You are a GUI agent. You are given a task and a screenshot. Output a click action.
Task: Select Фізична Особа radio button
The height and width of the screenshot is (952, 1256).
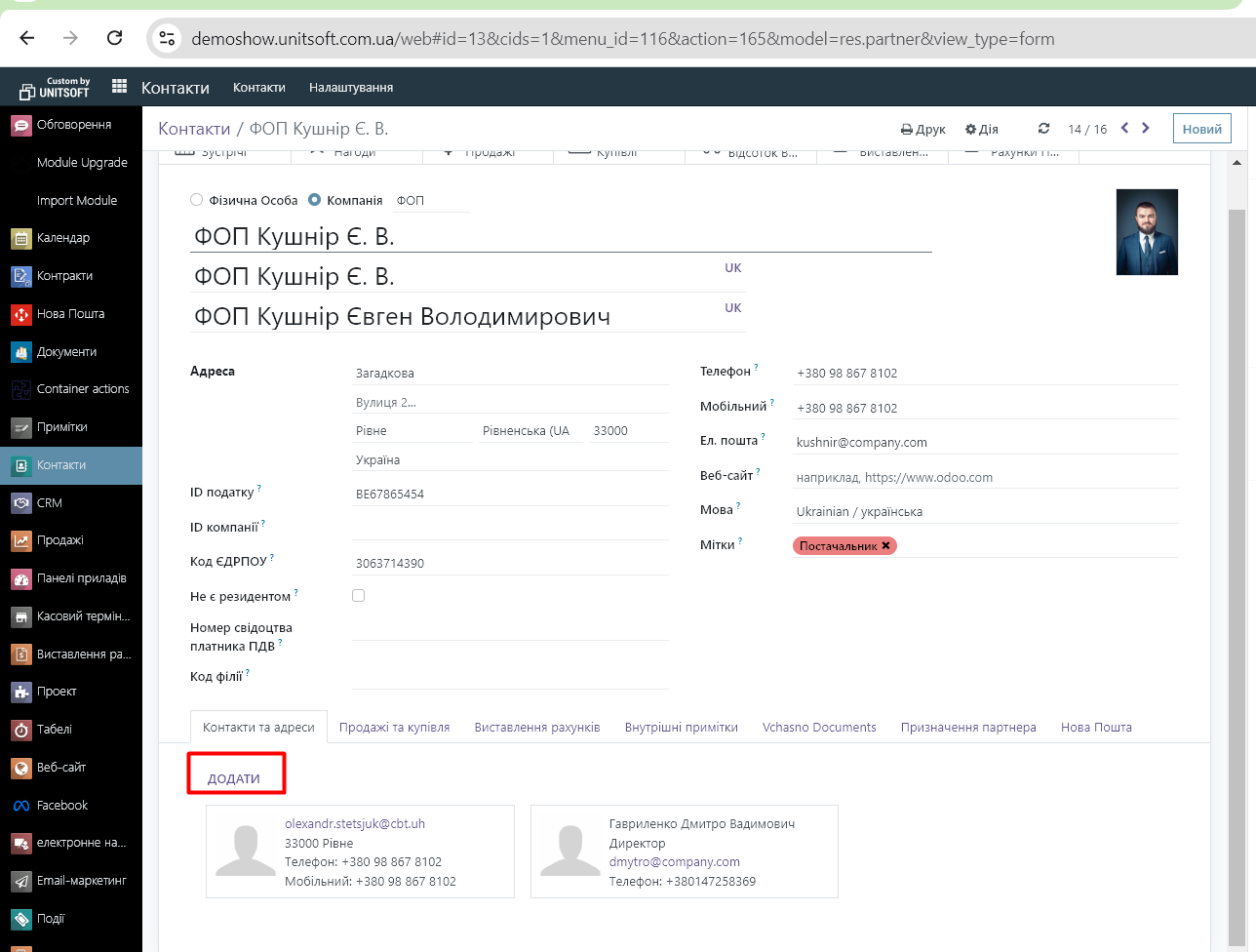pyautogui.click(x=196, y=200)
